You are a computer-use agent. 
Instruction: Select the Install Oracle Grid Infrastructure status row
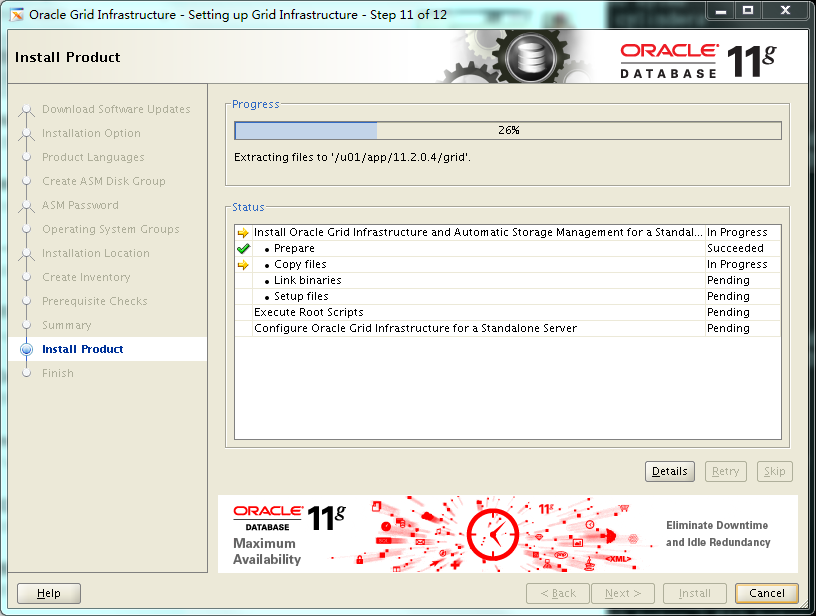tap(508, 233)
